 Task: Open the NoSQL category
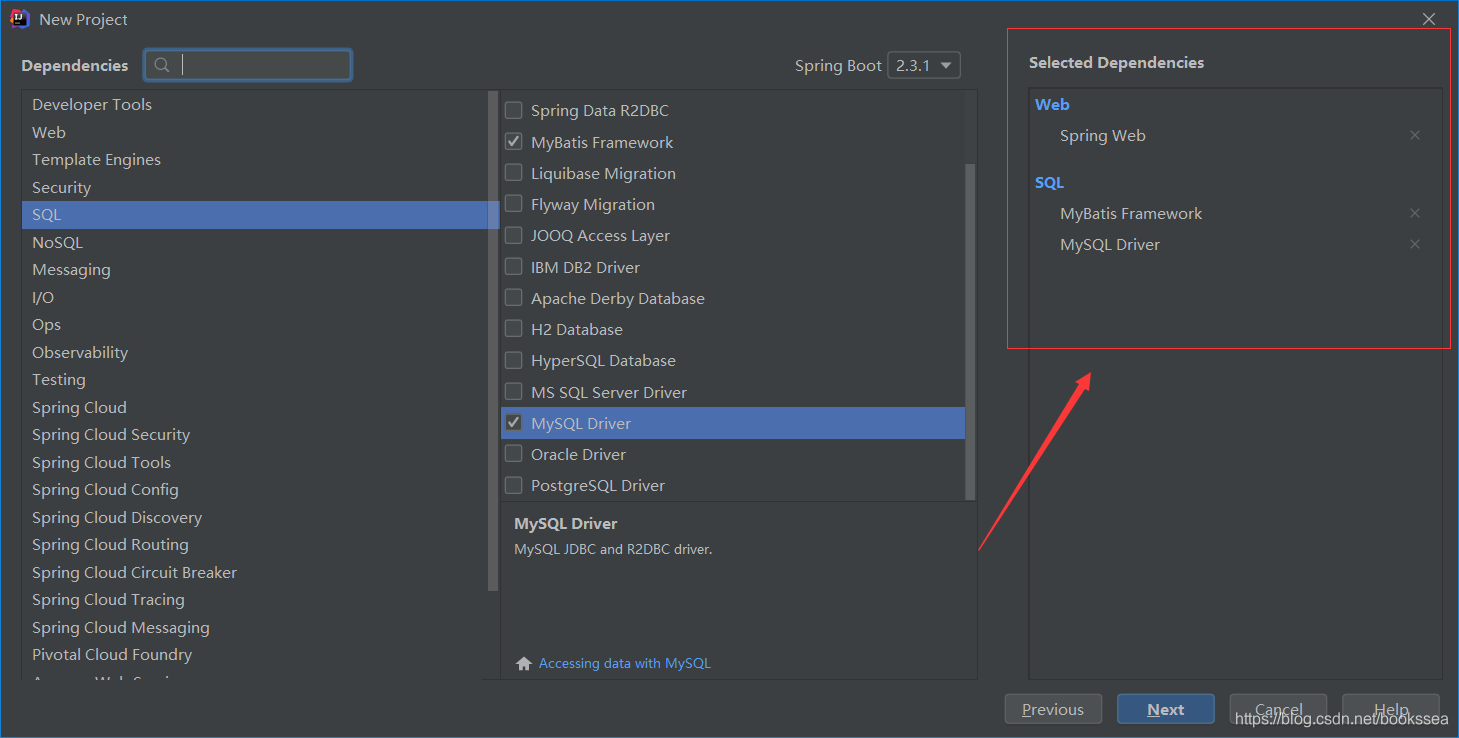pyautogui.click(x=254, y=242)
